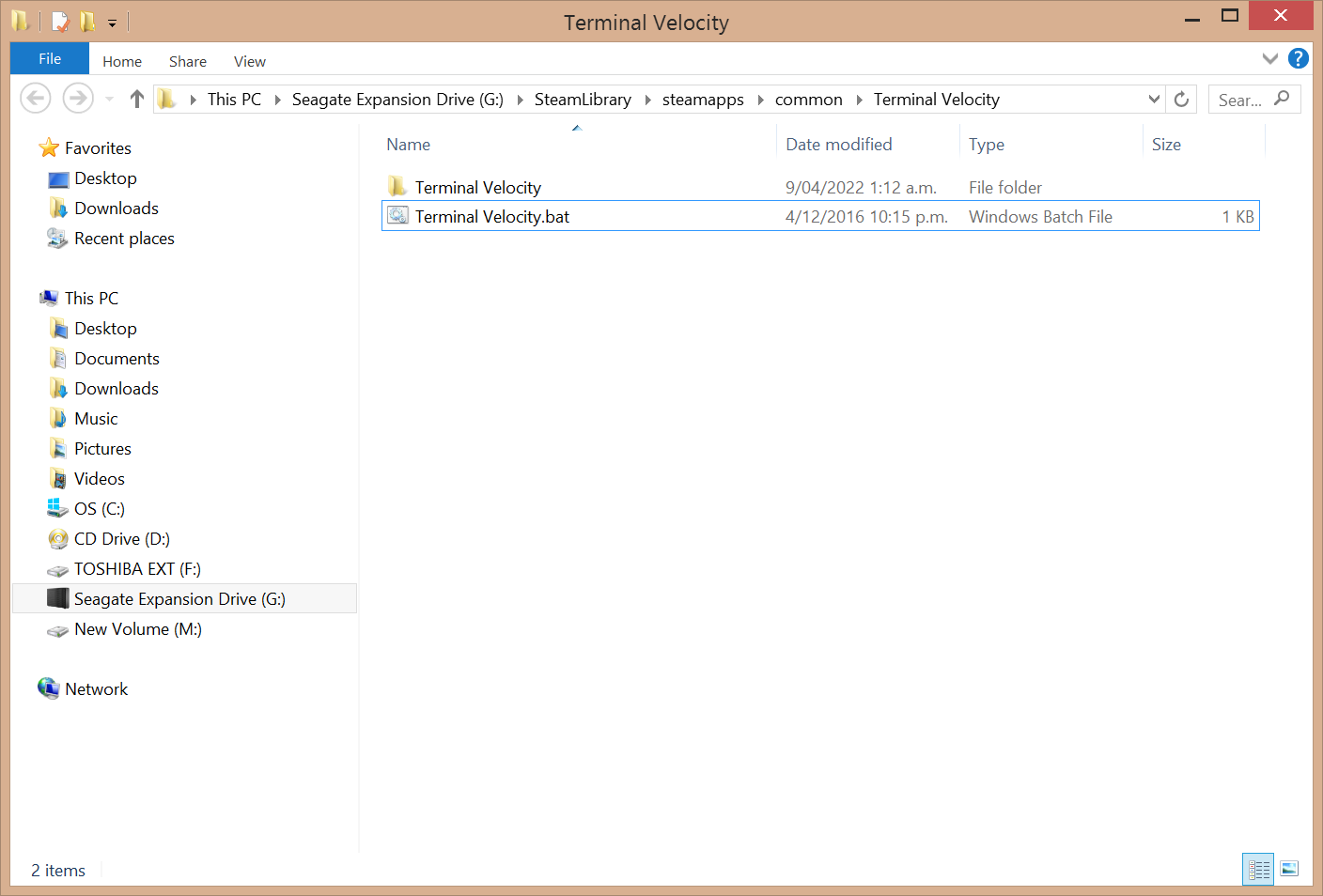Select Downloads under Favorites
This screenshot has width=1323, height=896.
[x=117, y=208]
